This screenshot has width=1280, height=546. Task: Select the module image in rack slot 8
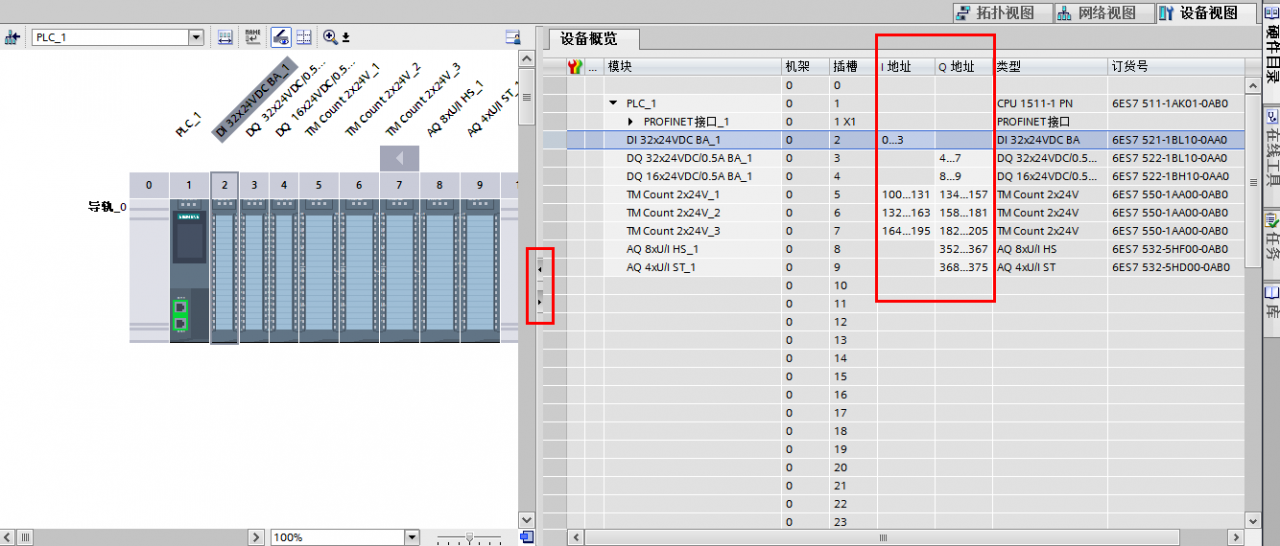click(439, 271)
